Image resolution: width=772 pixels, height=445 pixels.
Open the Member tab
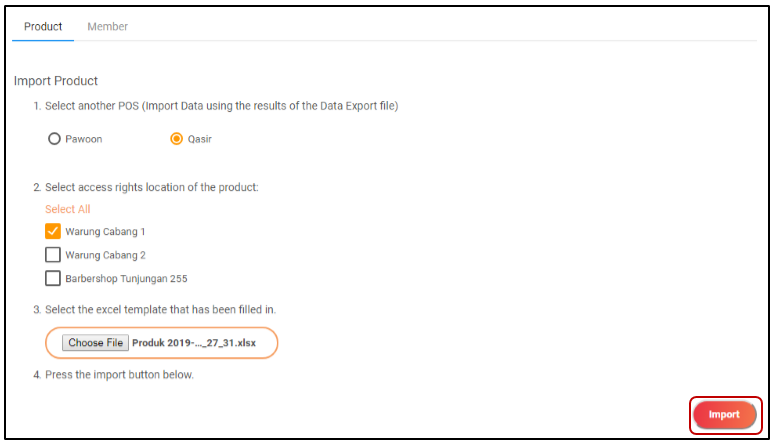107,26
